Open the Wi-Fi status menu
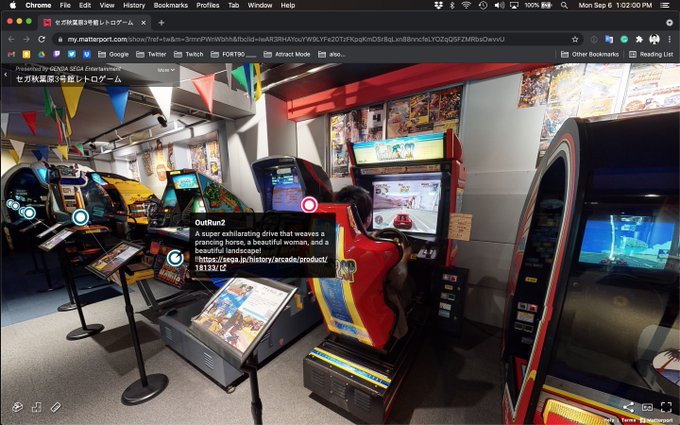 click(x=466, y=5)
